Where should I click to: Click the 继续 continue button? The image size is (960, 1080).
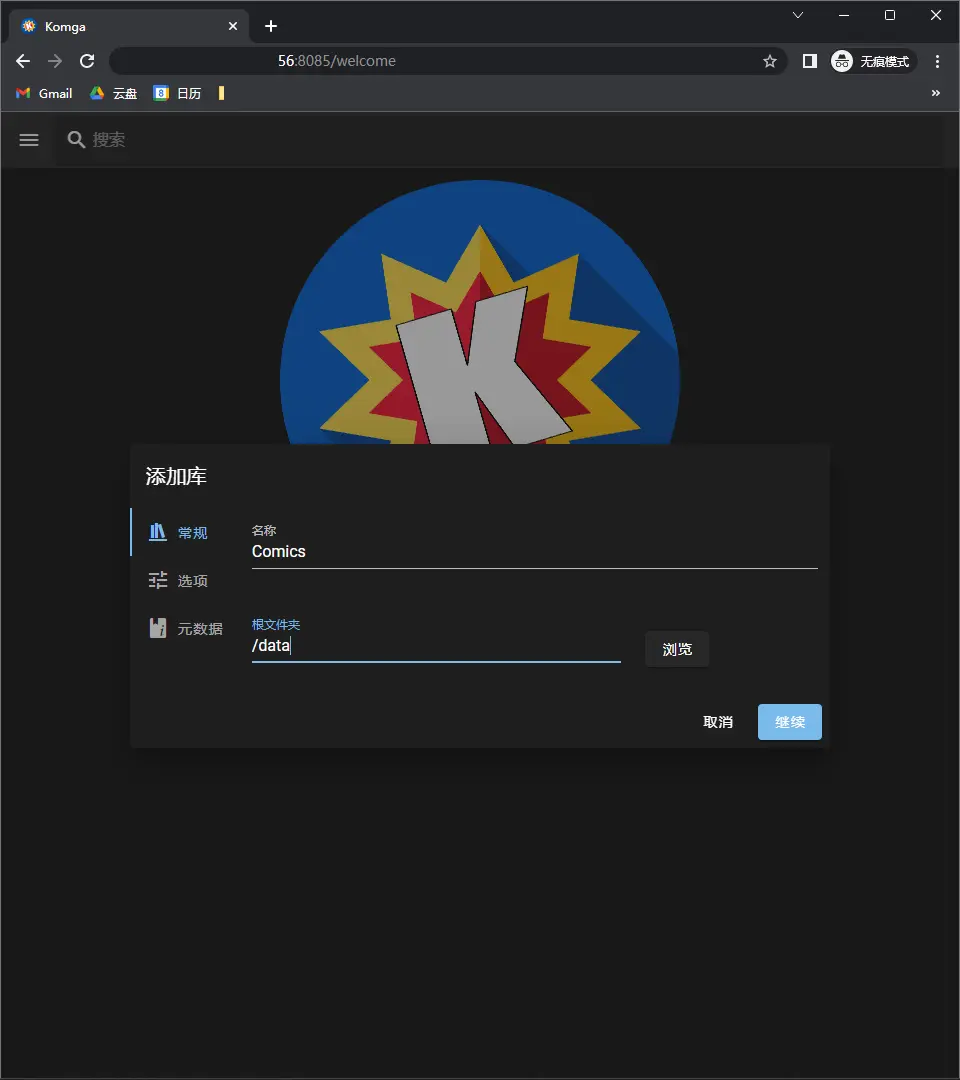pyautogui.click(x=790, y=722)
